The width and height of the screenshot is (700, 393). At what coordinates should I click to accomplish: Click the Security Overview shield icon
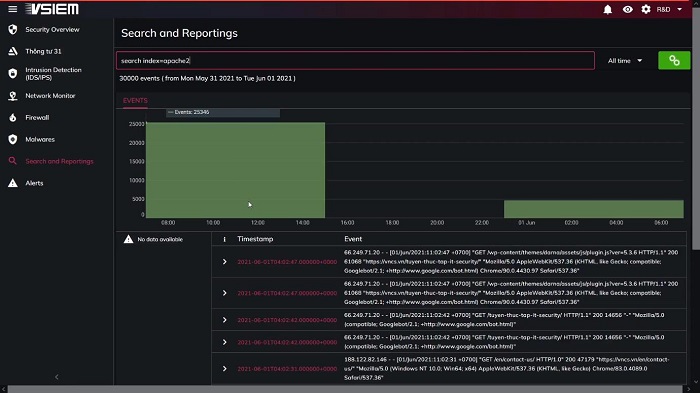(x=12, y=29)
